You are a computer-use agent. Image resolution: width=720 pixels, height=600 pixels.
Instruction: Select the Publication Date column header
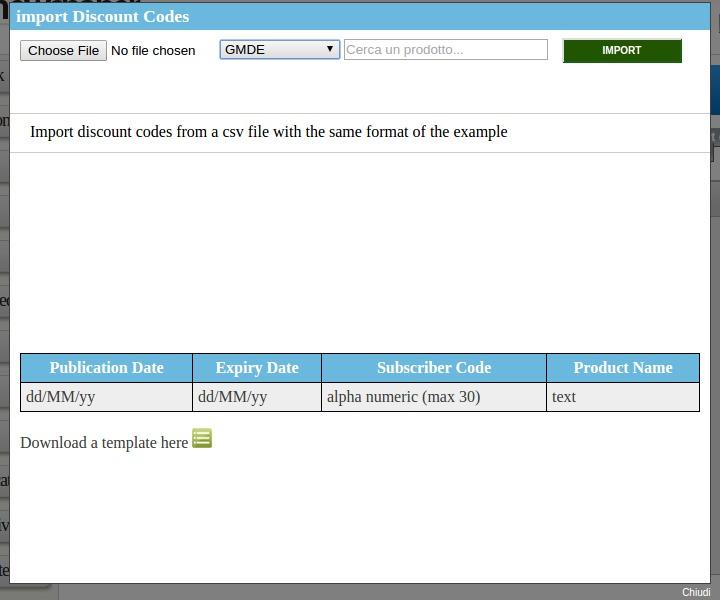tap(106, 367)
